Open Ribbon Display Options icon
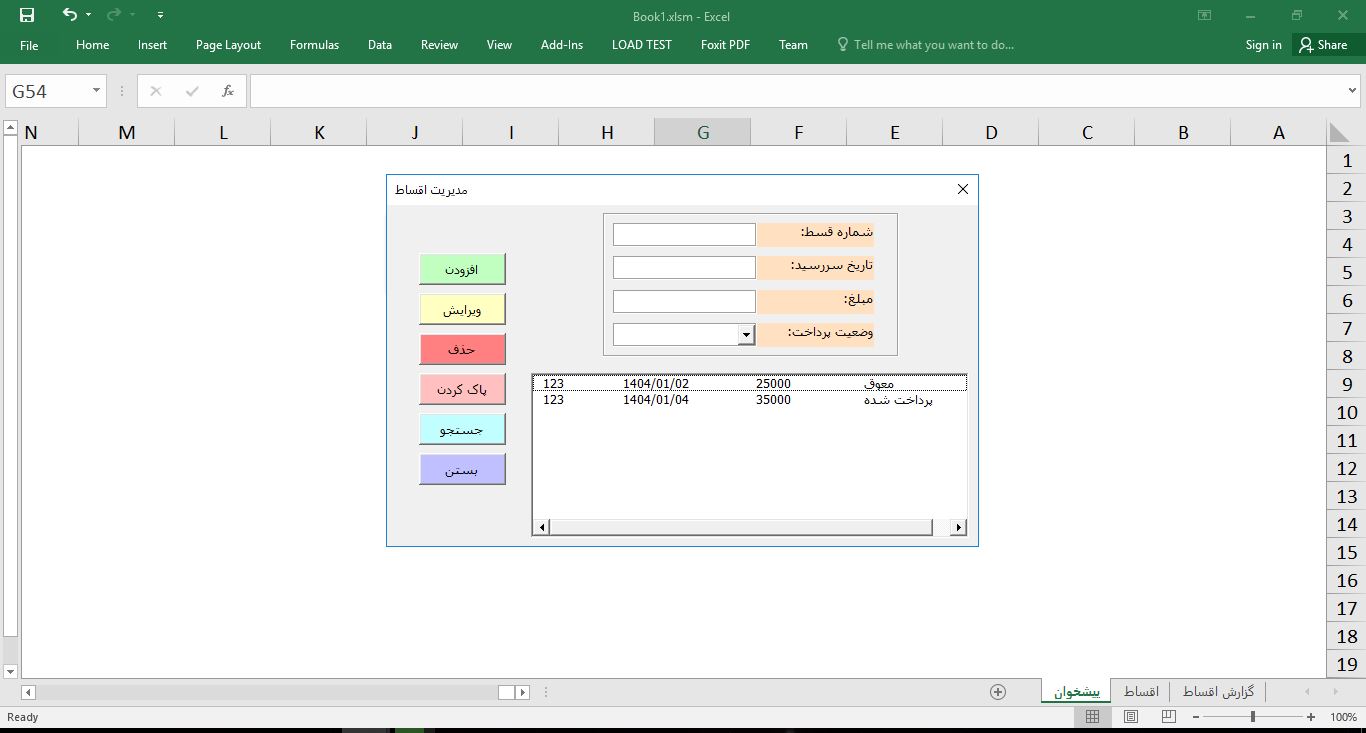 (1204, 15)
